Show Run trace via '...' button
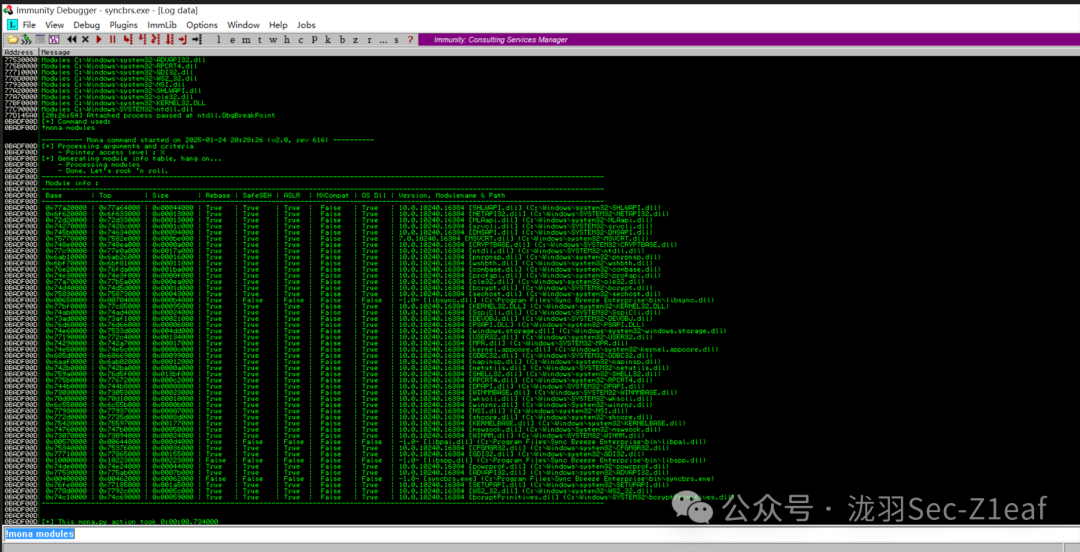This screenshot has height=552, width=1080. pos(383,40)
